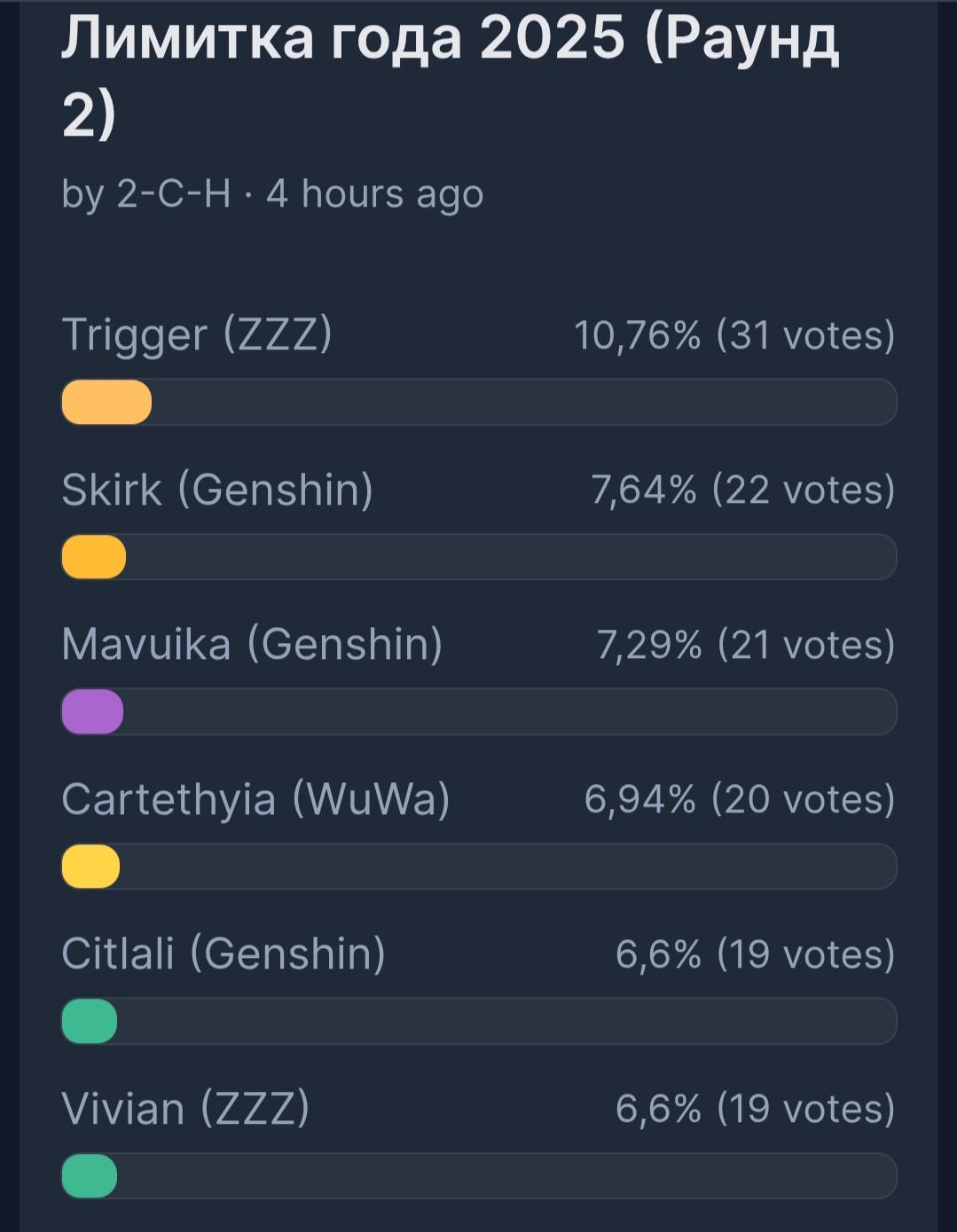Click Cartethyia's 6,94% (20 votes) text
The image size is (957, 1232).
739,799
